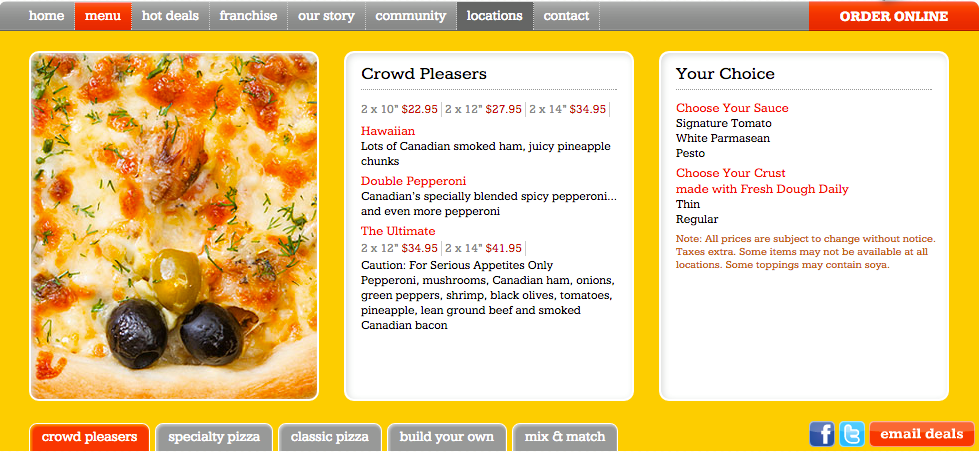Switch to the specialty pizza tab

(x=214, y=437)
